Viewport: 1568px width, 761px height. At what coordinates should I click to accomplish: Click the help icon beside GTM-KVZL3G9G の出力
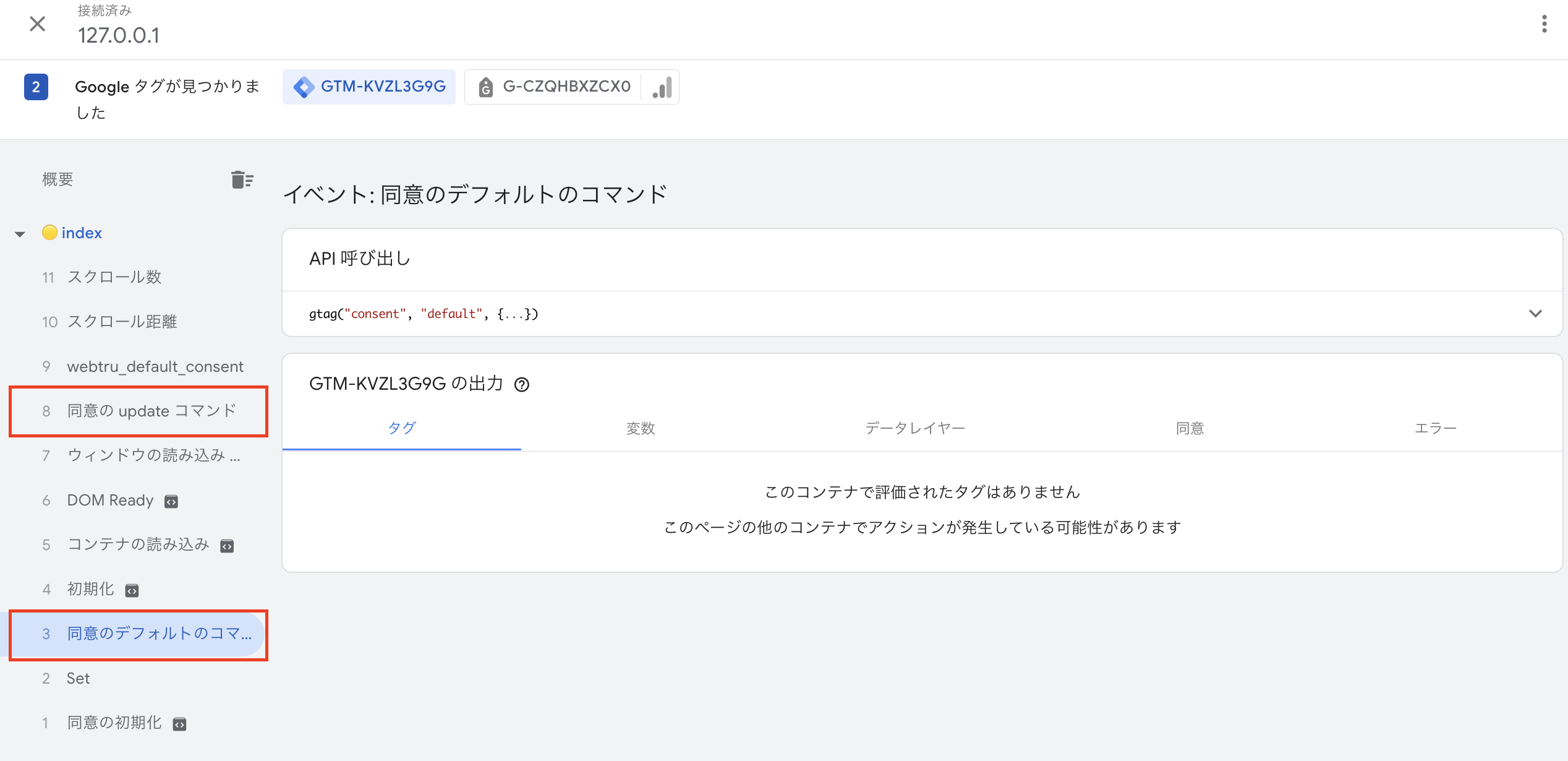tap(521, 385)
